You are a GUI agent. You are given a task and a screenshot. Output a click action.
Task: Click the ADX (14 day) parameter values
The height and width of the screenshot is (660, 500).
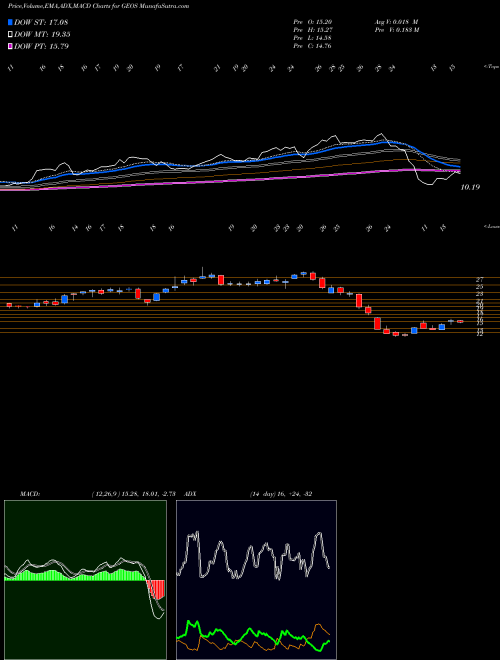[281, 494]
